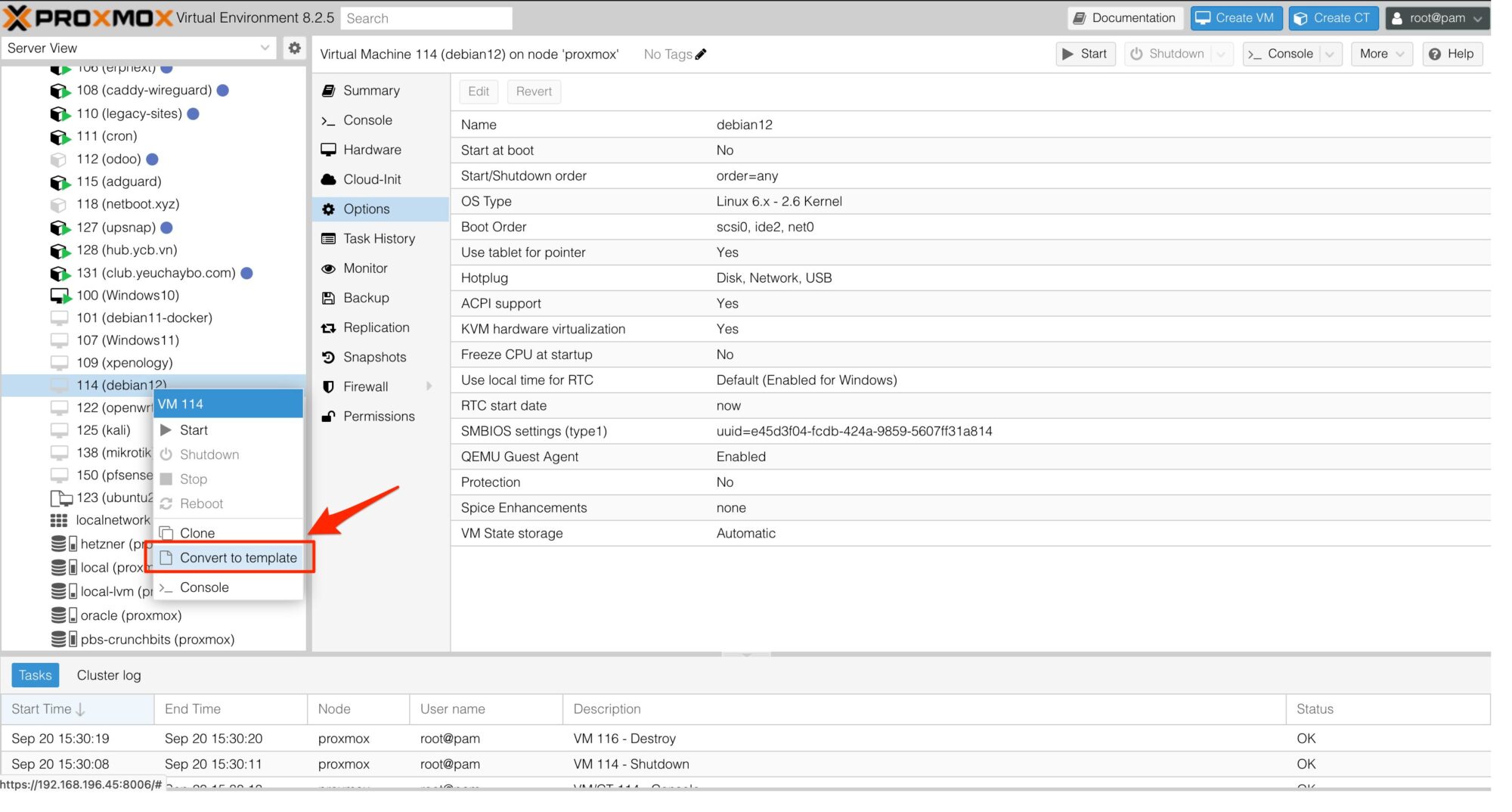Open the Replication panel

376,327
